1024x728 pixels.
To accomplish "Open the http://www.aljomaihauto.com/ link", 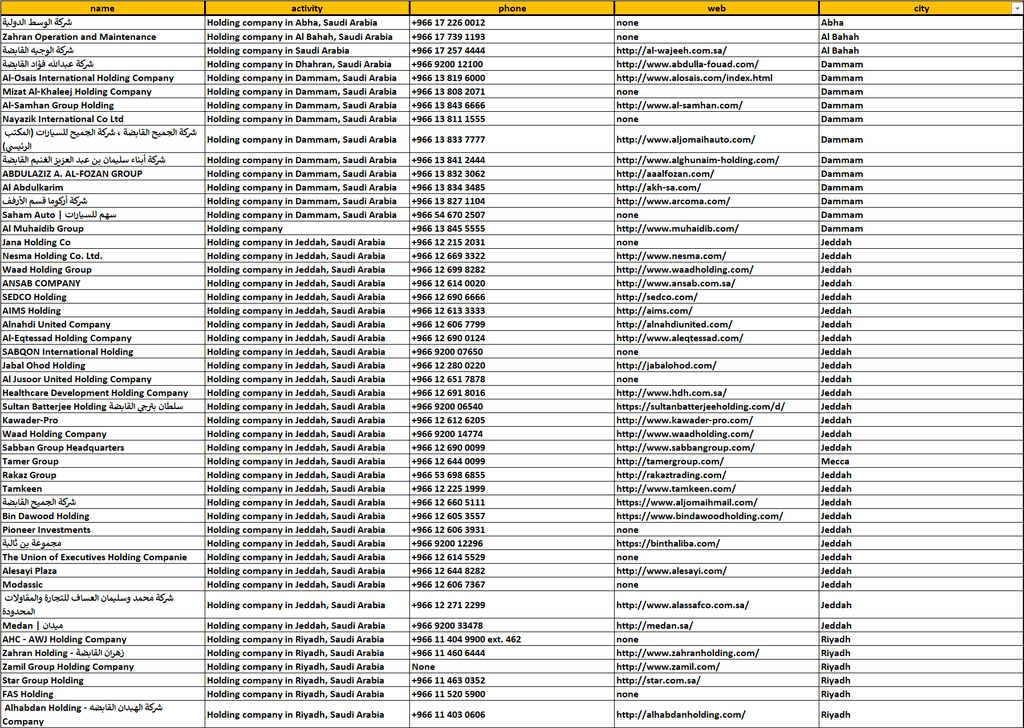I will point(686,140).
